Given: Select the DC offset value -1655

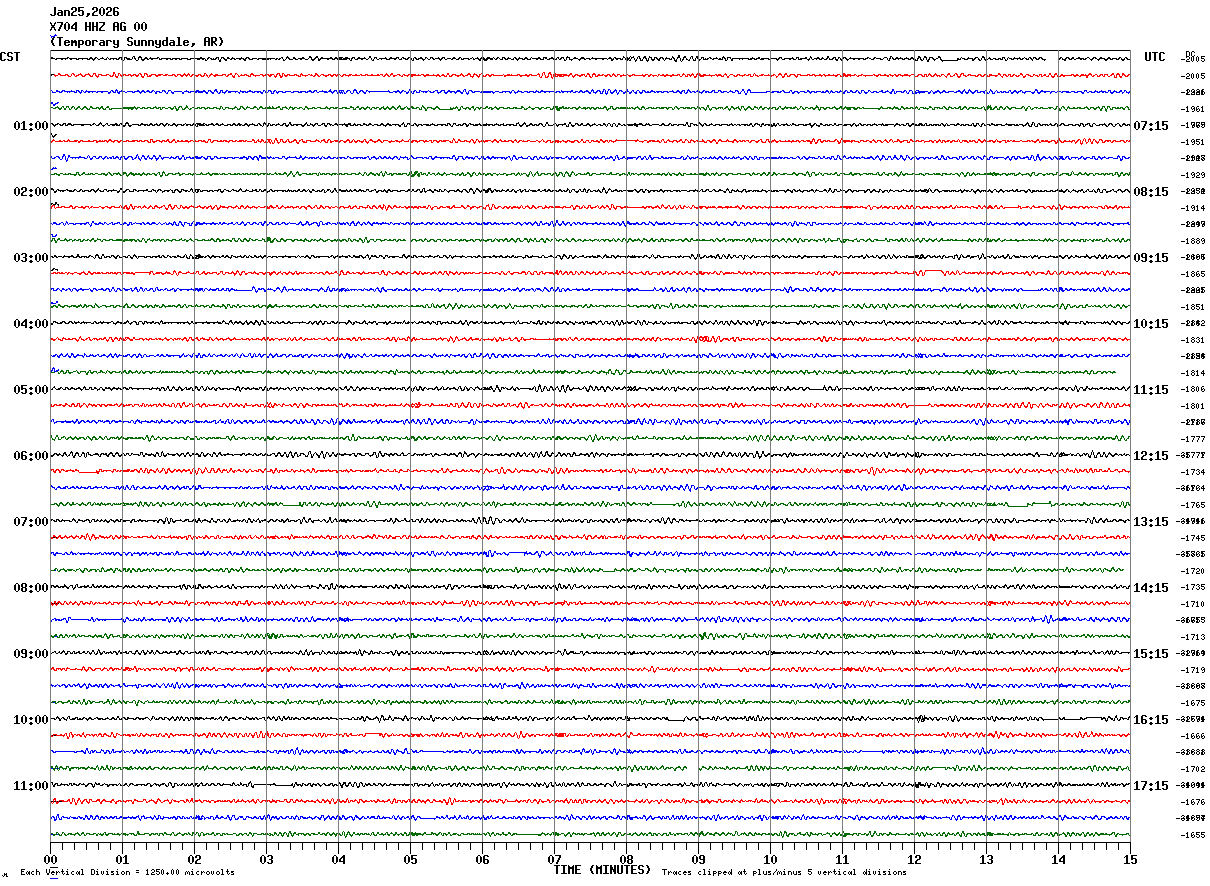Looking at the screenshot, I should coord(1193,835).
